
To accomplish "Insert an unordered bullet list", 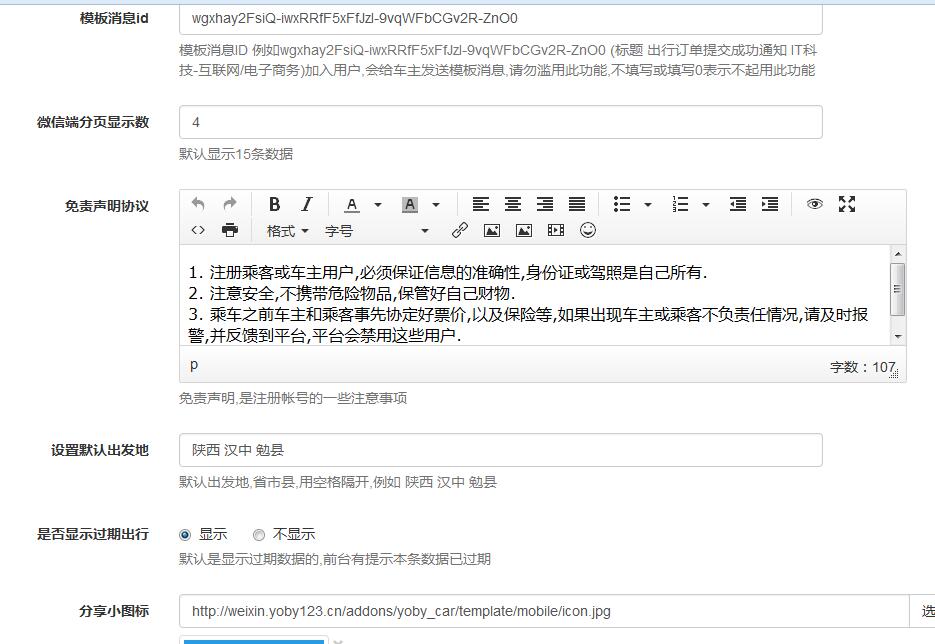I will point(622,205).
